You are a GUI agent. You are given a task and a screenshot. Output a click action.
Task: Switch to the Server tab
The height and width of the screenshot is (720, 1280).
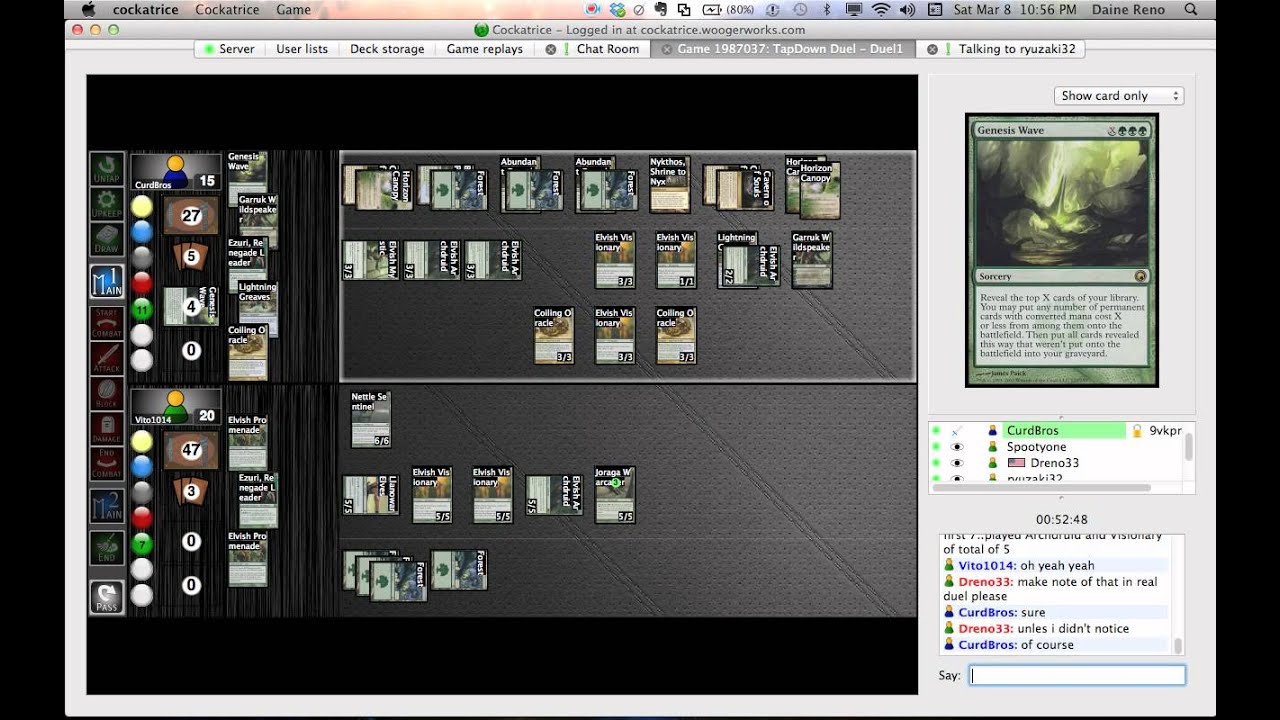click(228, 49)
